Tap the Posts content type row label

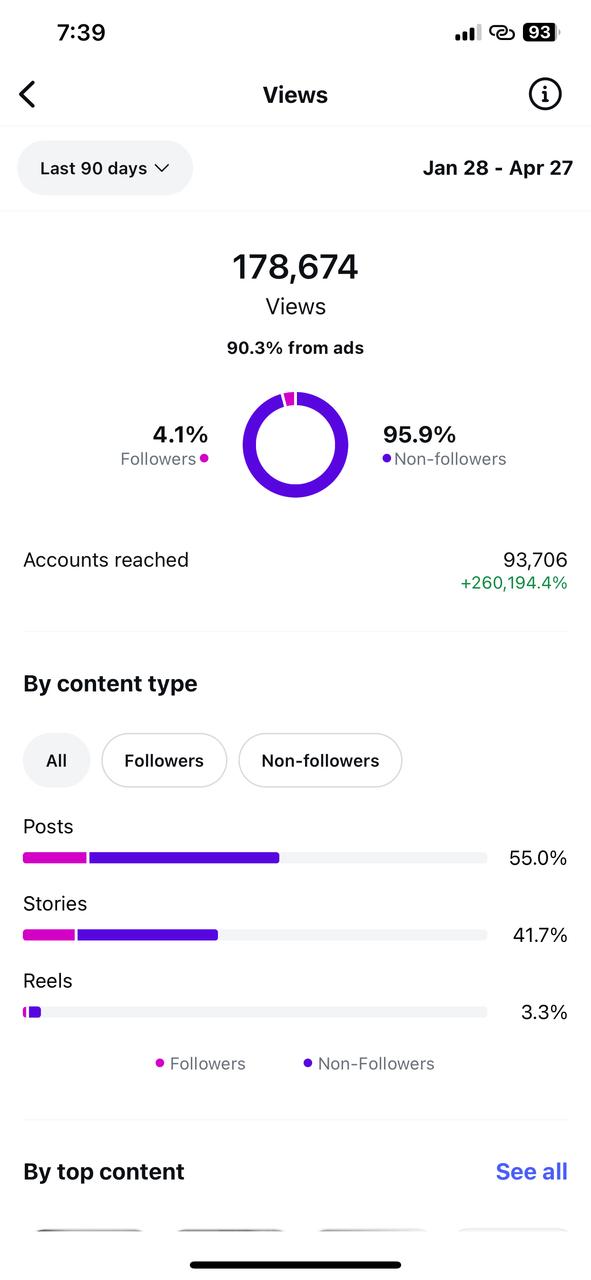point(48,827)
